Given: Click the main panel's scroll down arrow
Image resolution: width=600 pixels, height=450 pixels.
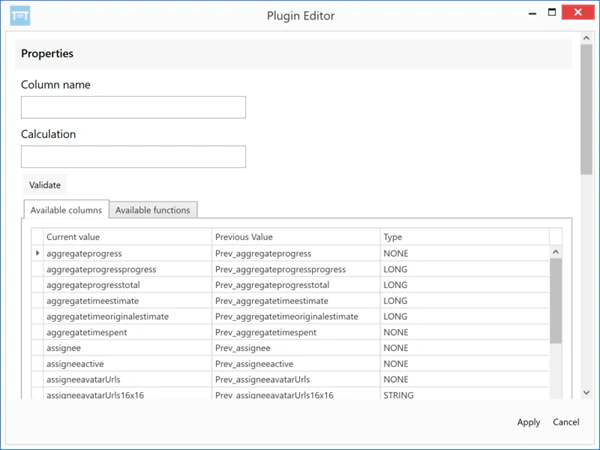Looking at the screenshot, I should coord(586,392).
